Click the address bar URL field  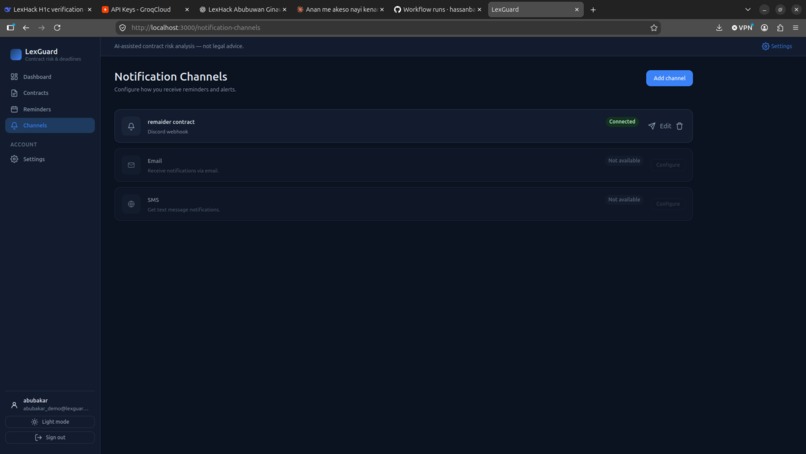pos(388,28)
